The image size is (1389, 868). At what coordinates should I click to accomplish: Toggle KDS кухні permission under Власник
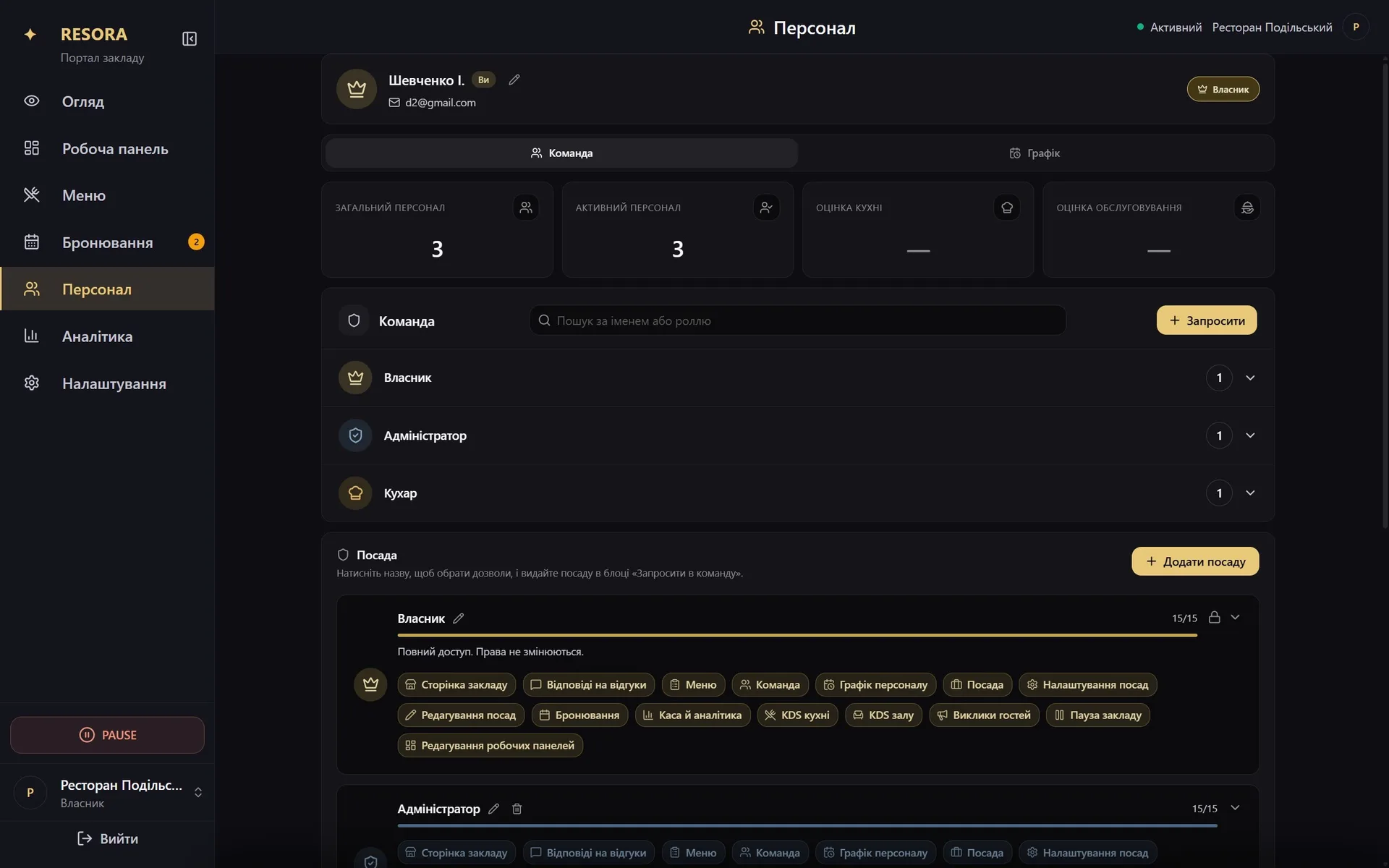(798, 715)
